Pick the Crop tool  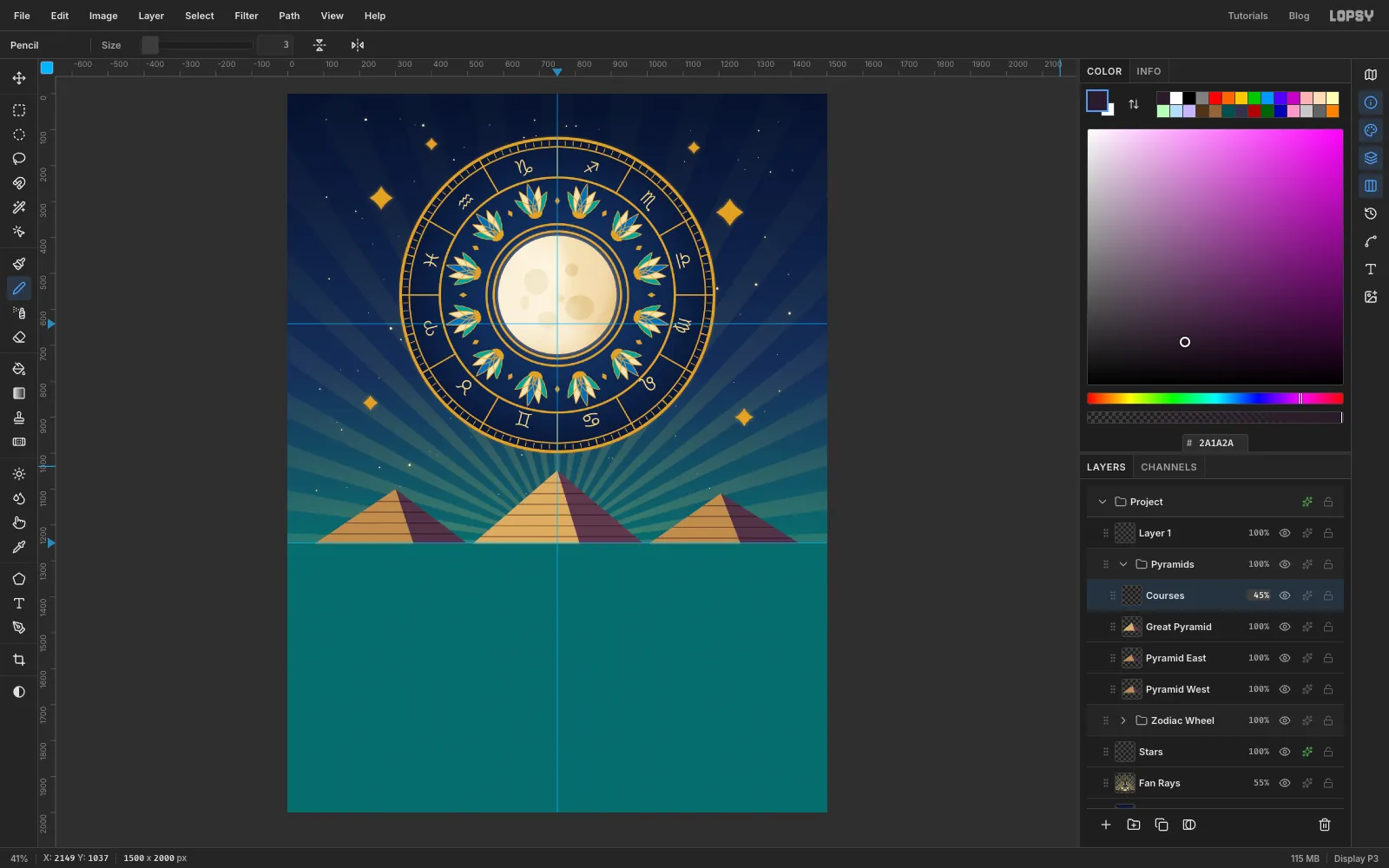pyautogui.click(x=19, y=660)
